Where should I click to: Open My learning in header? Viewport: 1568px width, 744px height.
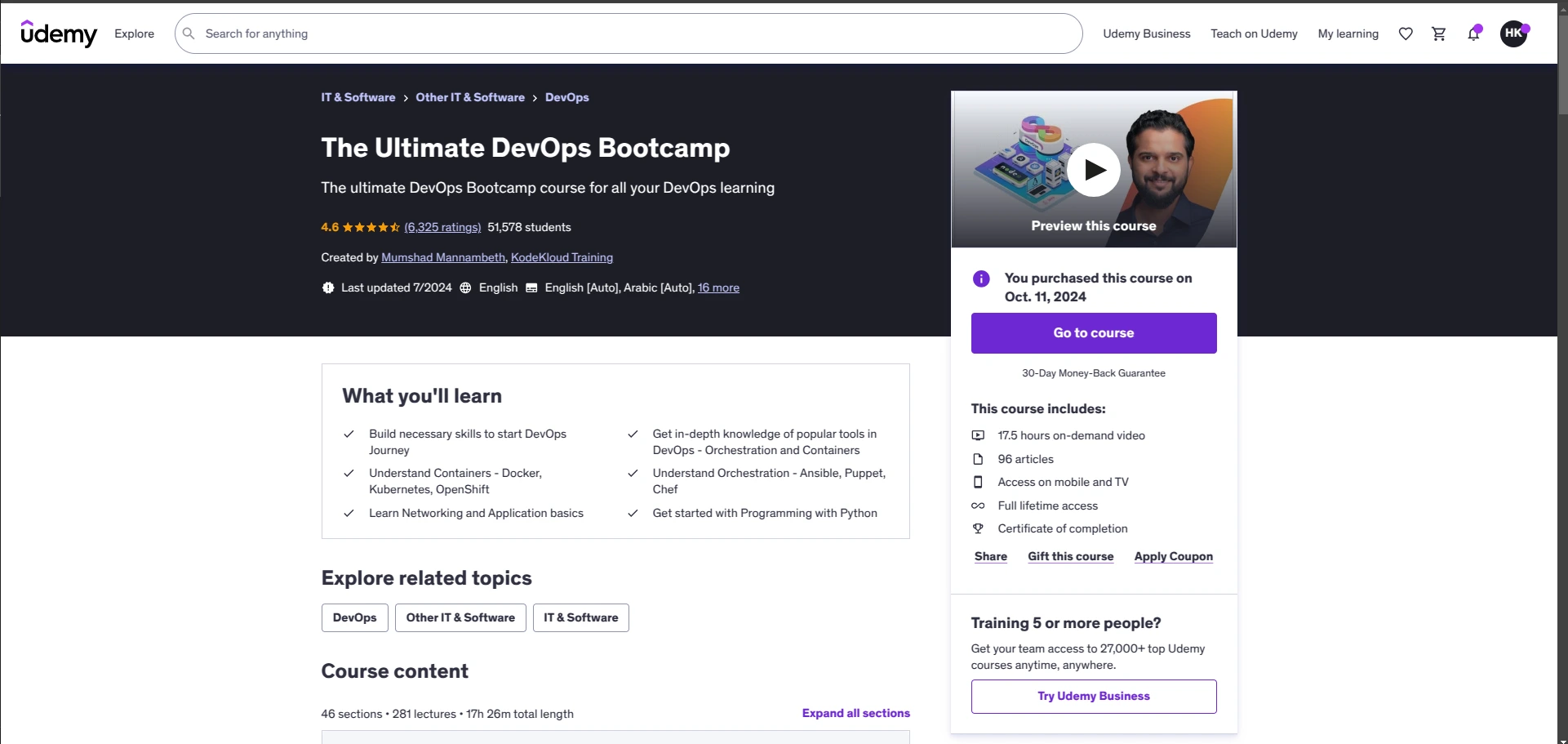tap(1348, 33)
